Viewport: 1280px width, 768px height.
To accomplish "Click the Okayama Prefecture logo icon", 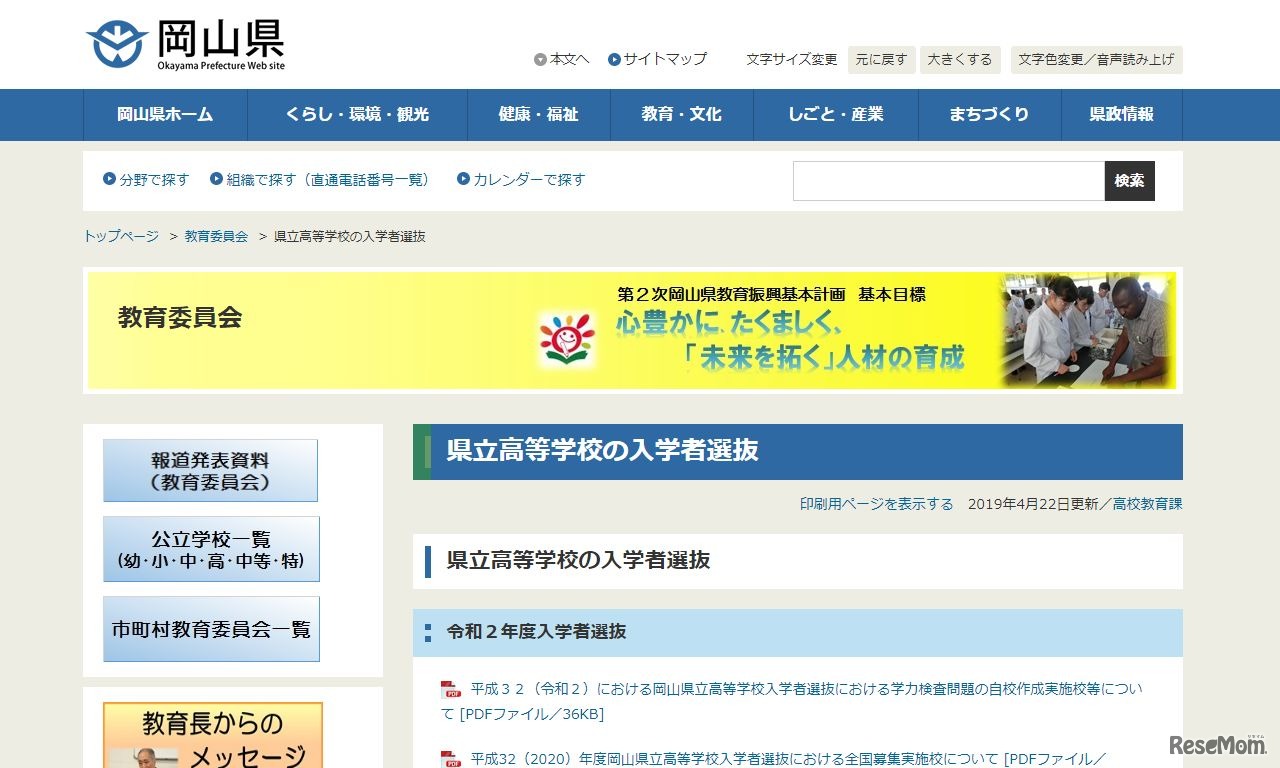I will [114, 43].
